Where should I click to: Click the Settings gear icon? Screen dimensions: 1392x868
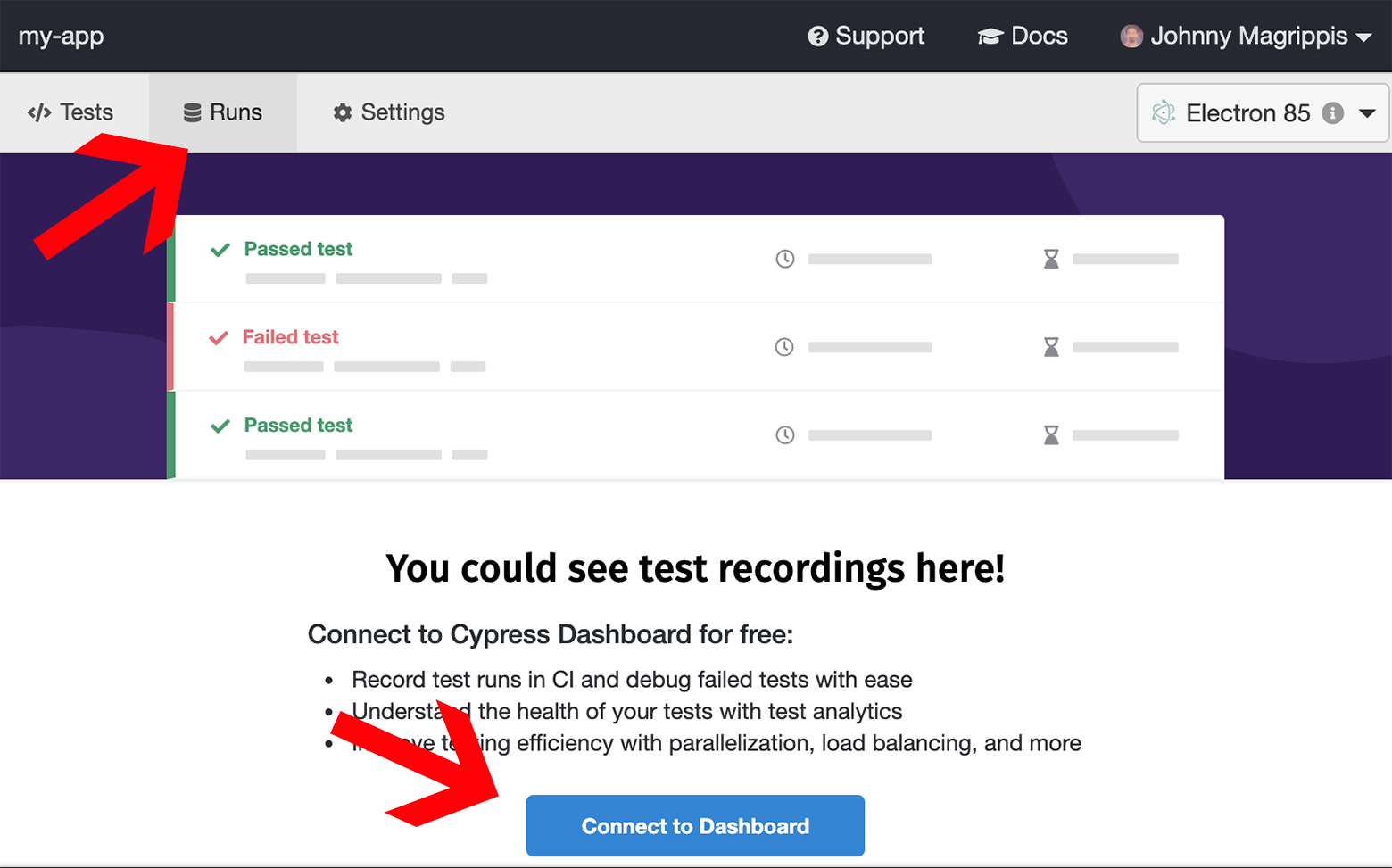point(343,112)
